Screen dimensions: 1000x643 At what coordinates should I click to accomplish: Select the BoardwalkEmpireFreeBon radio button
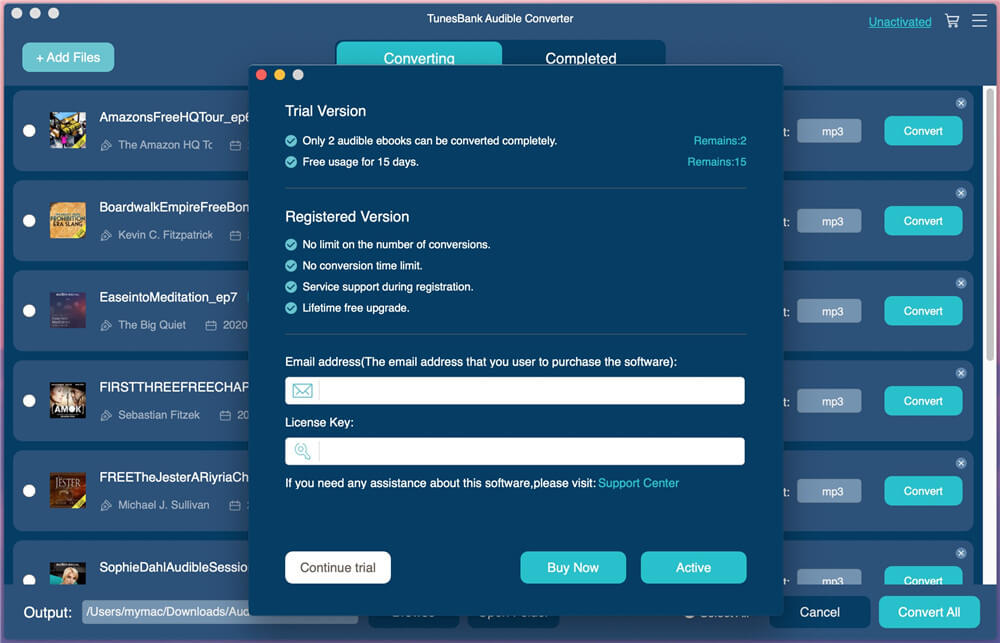29,220
